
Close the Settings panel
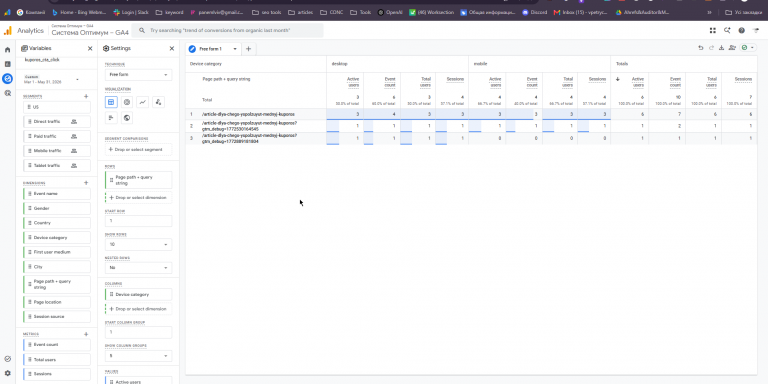[172, 48]
